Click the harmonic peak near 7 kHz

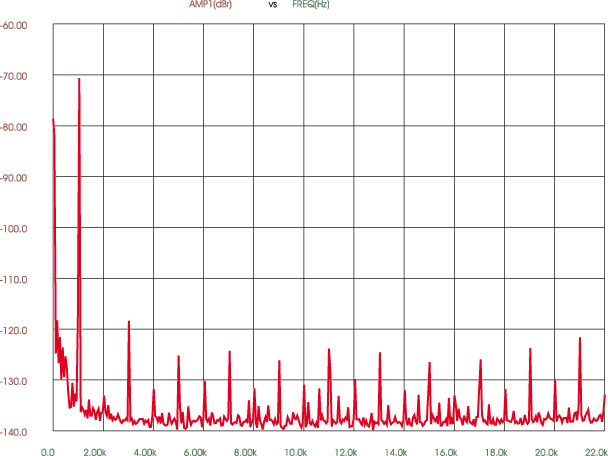[x=229, y=352]
